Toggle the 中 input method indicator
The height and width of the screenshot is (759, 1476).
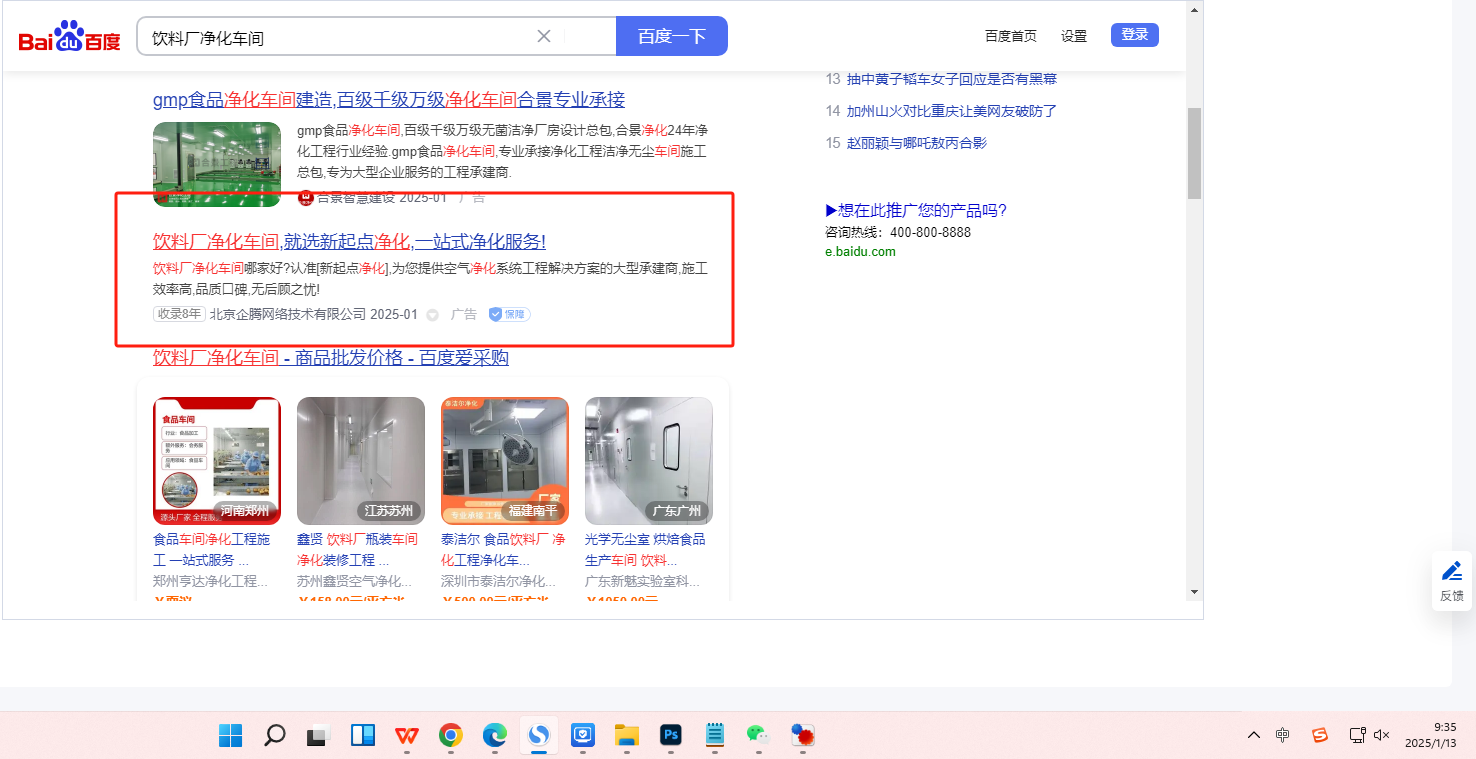(x=1283, y=735)
